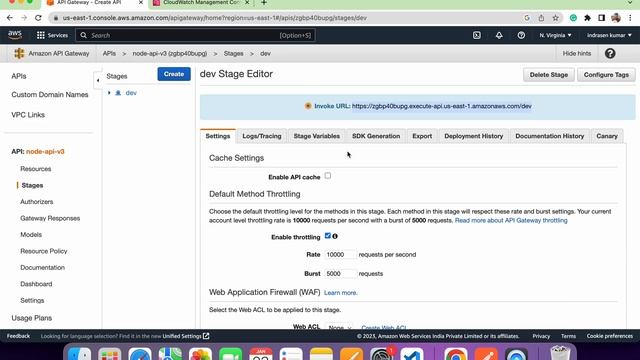Click the throttling info icon
The image size is (640, 360).
tap(335, 236)
